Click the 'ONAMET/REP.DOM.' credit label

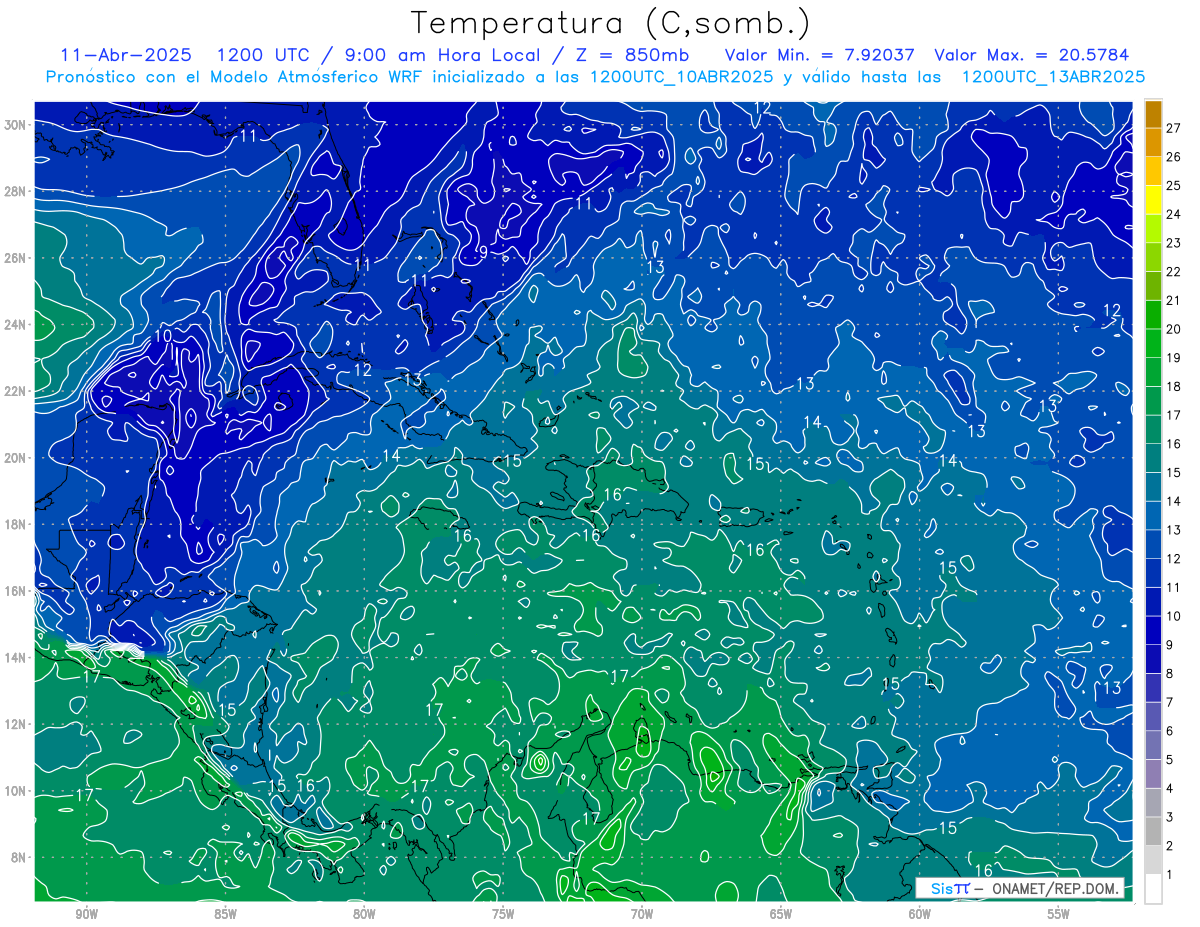click(1055, 888)
